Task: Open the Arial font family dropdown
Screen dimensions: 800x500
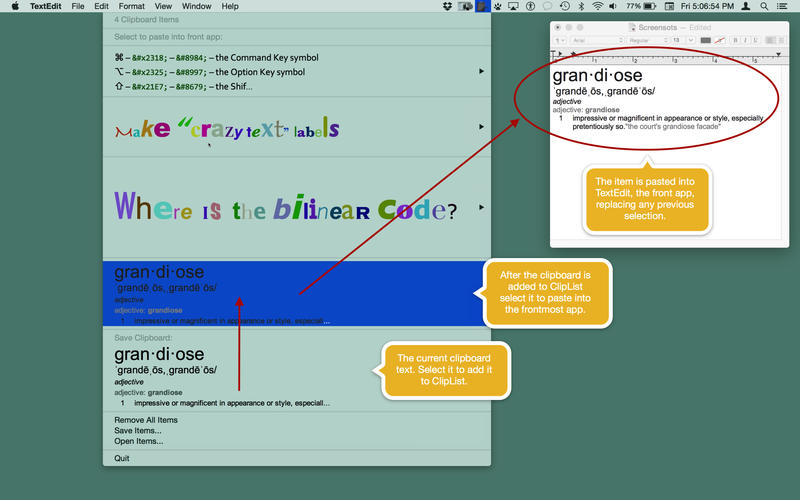Action: [598, 40]
